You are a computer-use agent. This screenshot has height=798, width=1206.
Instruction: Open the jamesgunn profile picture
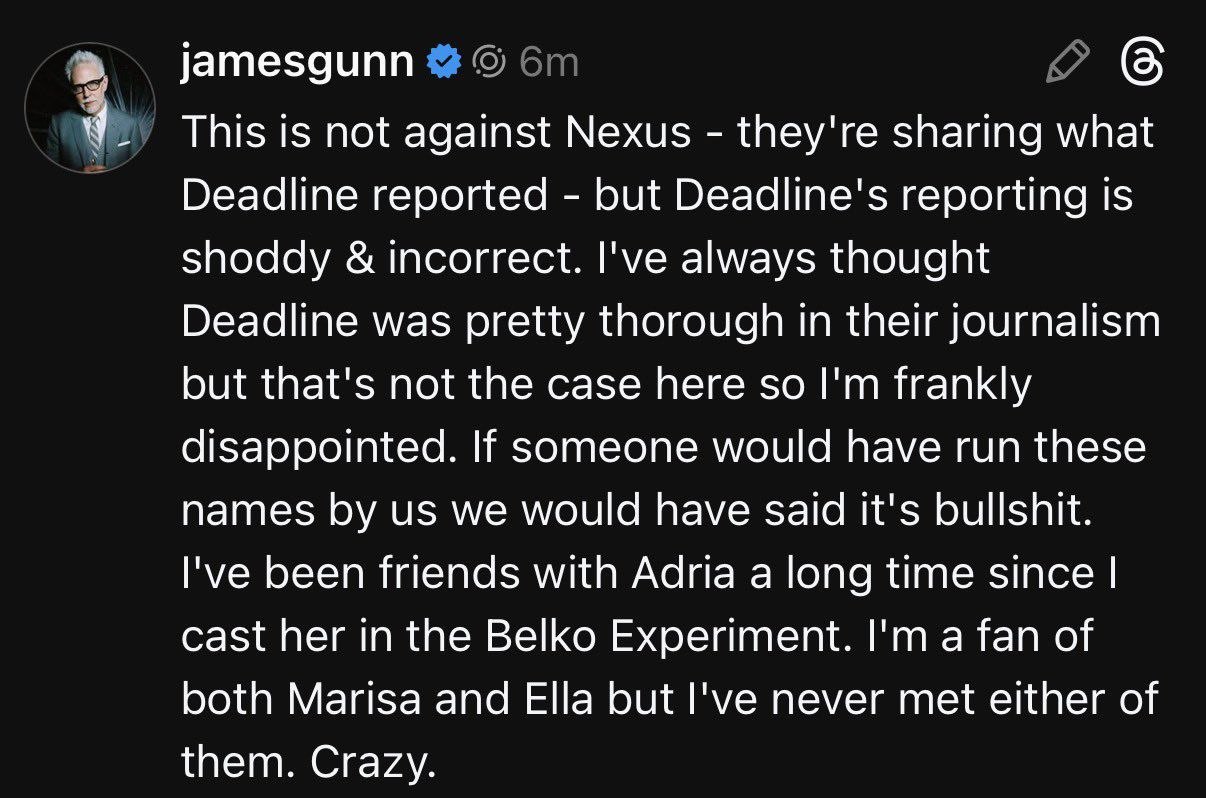(x=89, y=109)
